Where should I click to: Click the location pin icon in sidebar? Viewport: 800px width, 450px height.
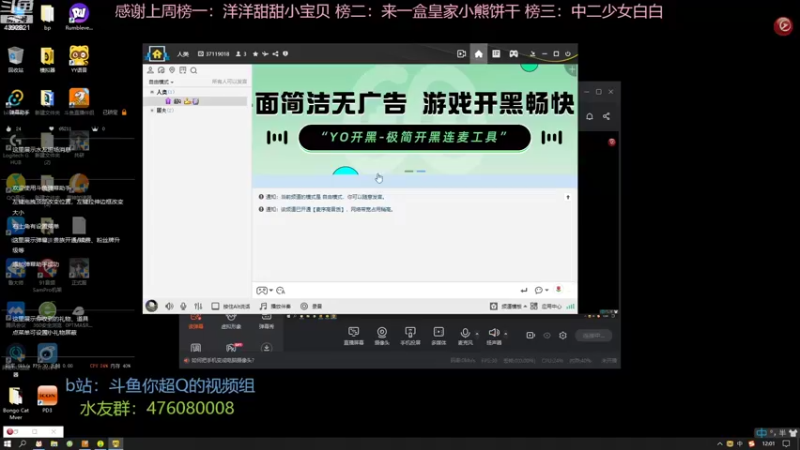pyautogui.click(x=172, y=70)
